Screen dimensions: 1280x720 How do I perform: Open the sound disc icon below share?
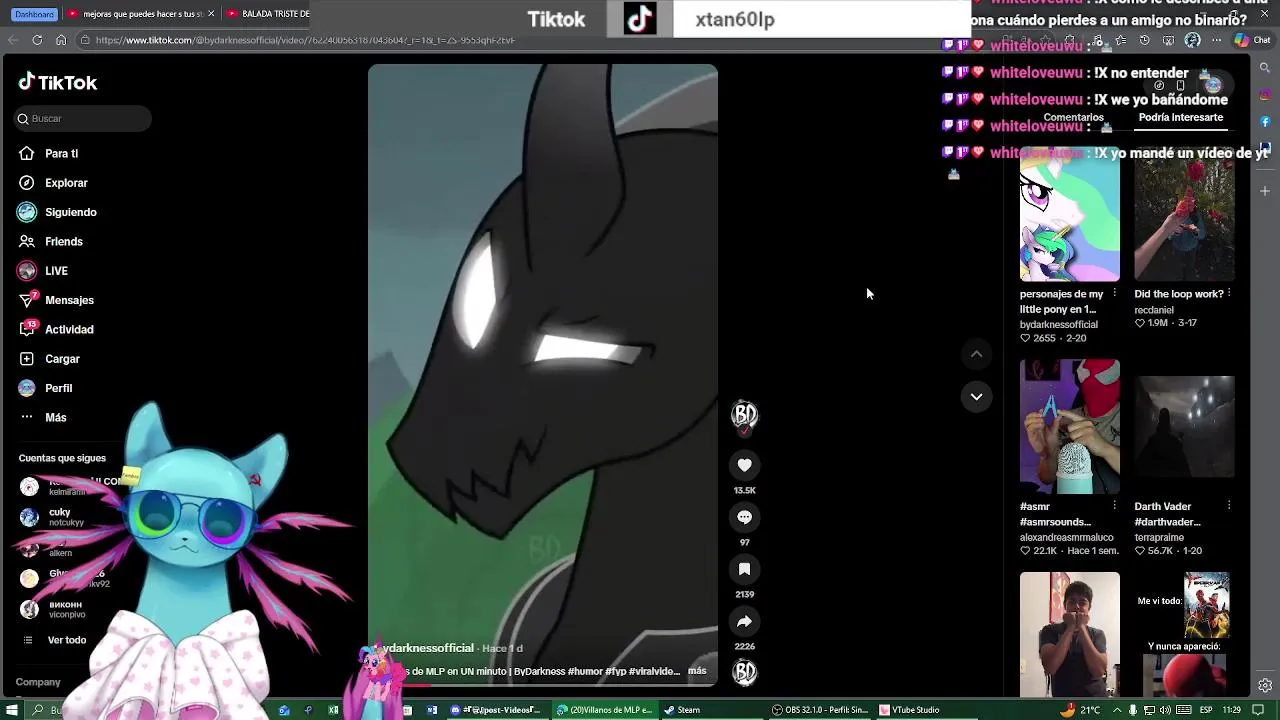[744, 672]
